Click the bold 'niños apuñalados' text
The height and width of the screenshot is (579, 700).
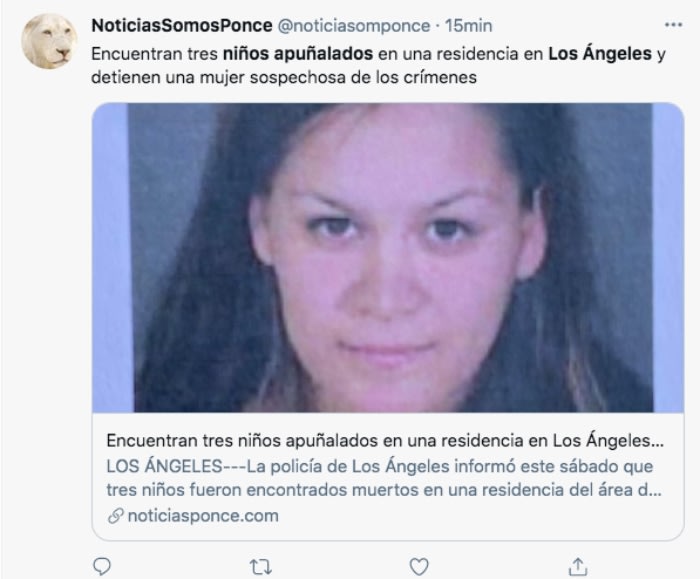coord(298,54)
